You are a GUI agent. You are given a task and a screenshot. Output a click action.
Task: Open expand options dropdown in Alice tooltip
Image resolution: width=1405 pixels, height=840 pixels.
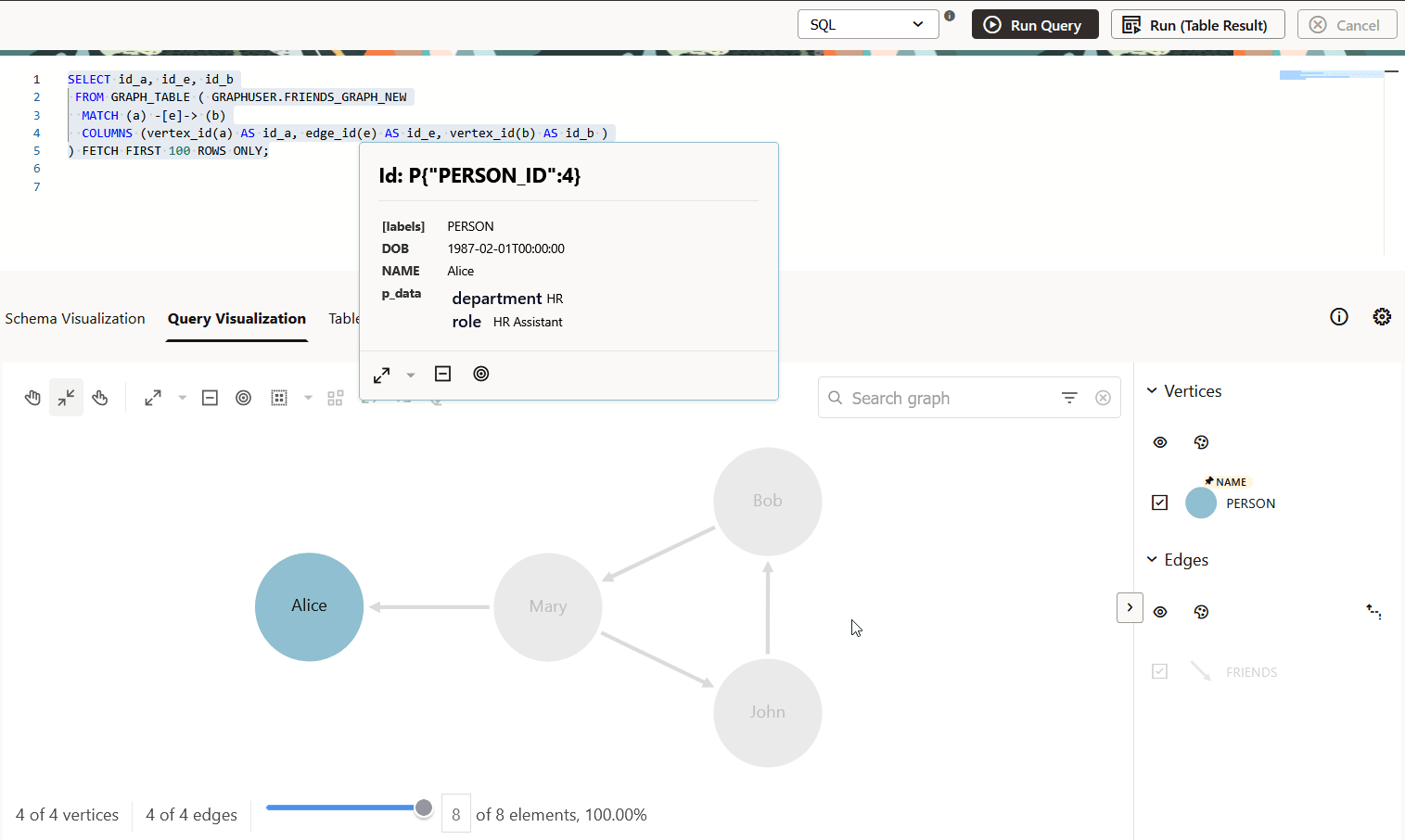click(x=411, y=375)
